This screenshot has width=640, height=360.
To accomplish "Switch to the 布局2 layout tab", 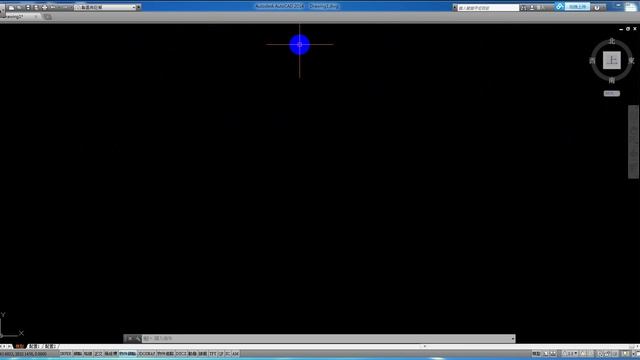I will tap(50, 346).
